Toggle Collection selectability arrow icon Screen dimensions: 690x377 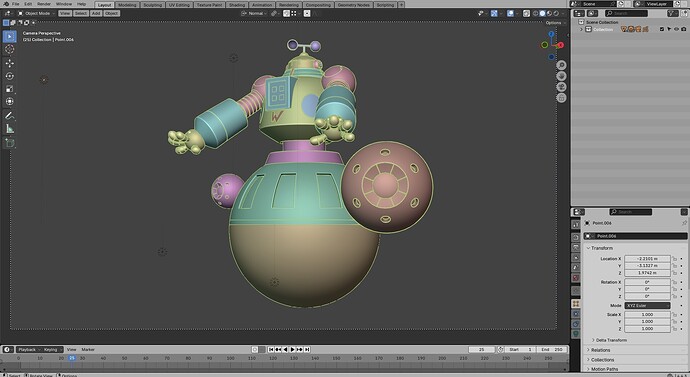click(x=669, y=29)
